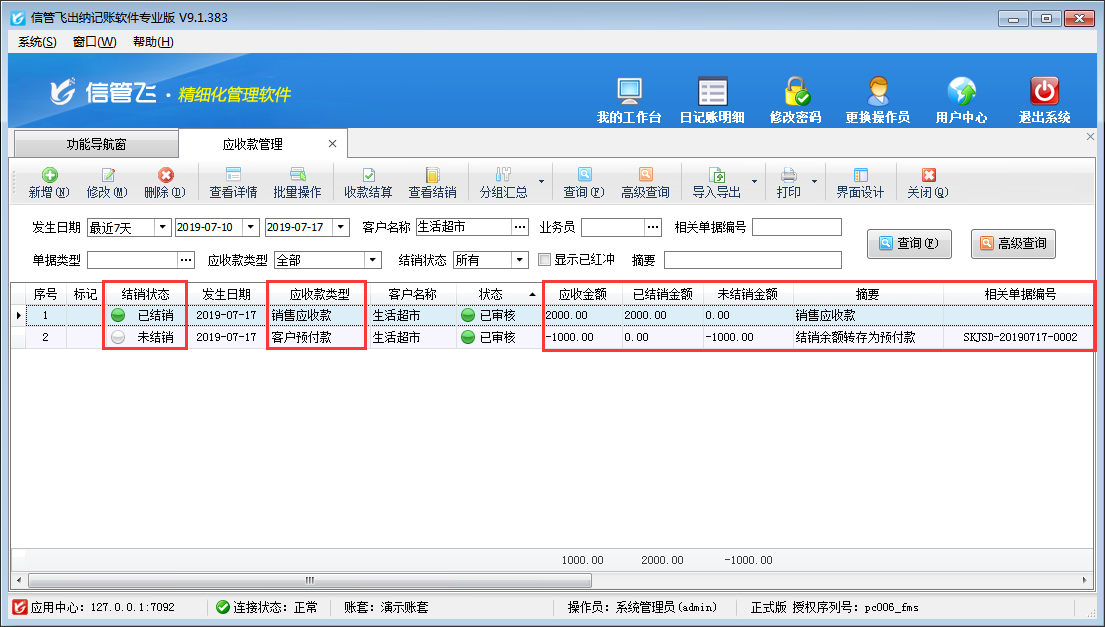Open 界面设计 interface design tool
The image size is (1105, 627).
[860, 182]
